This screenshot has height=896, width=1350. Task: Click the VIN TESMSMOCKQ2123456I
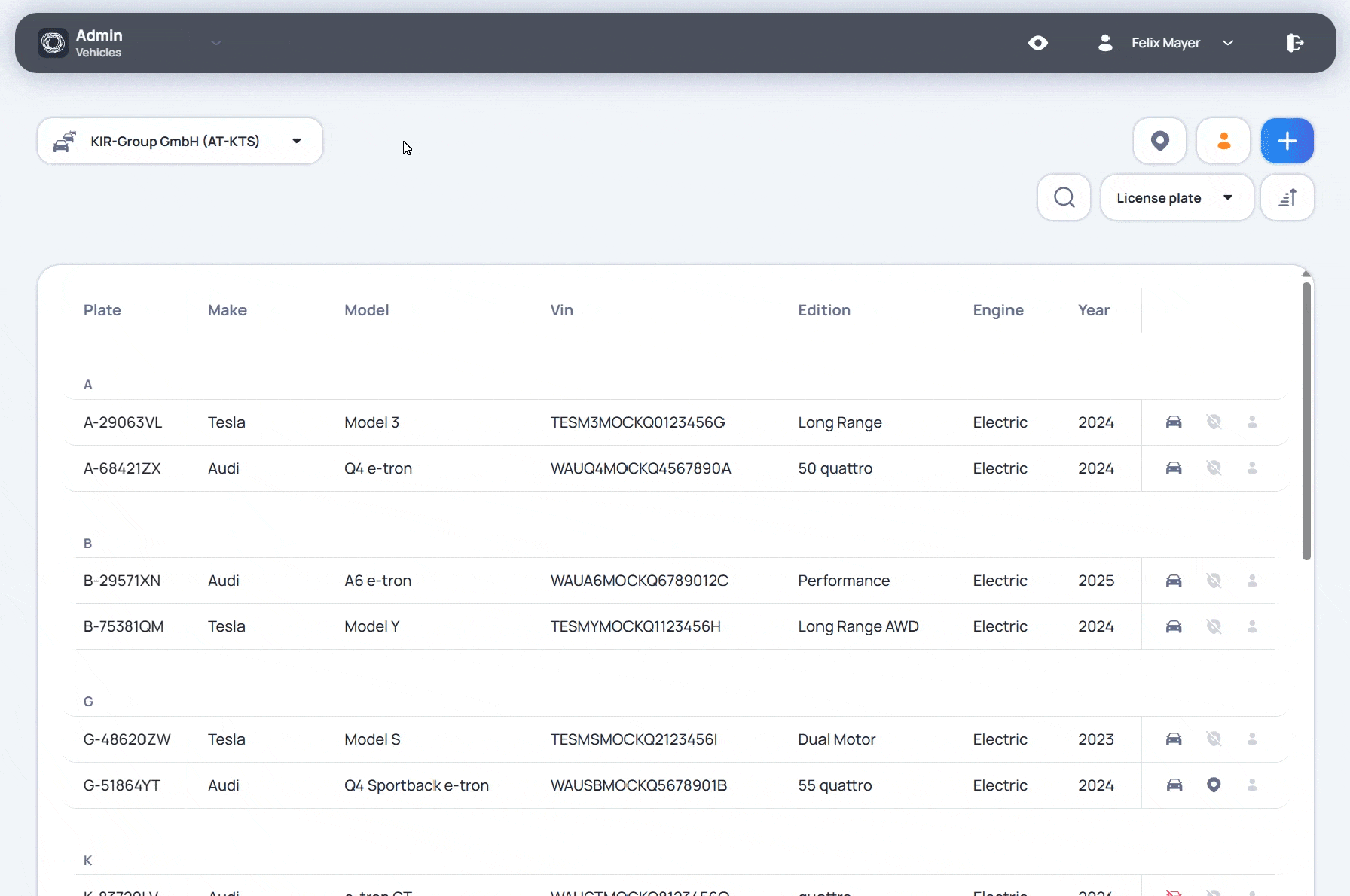coord(634,739)
